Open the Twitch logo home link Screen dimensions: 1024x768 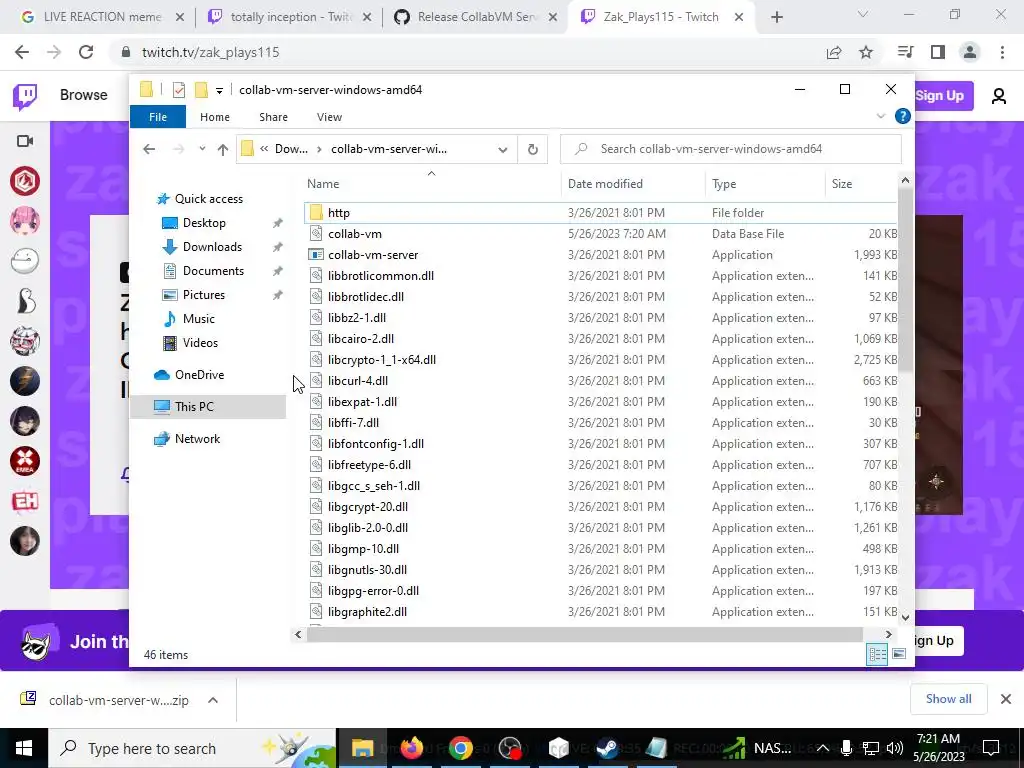pos(25,96)
